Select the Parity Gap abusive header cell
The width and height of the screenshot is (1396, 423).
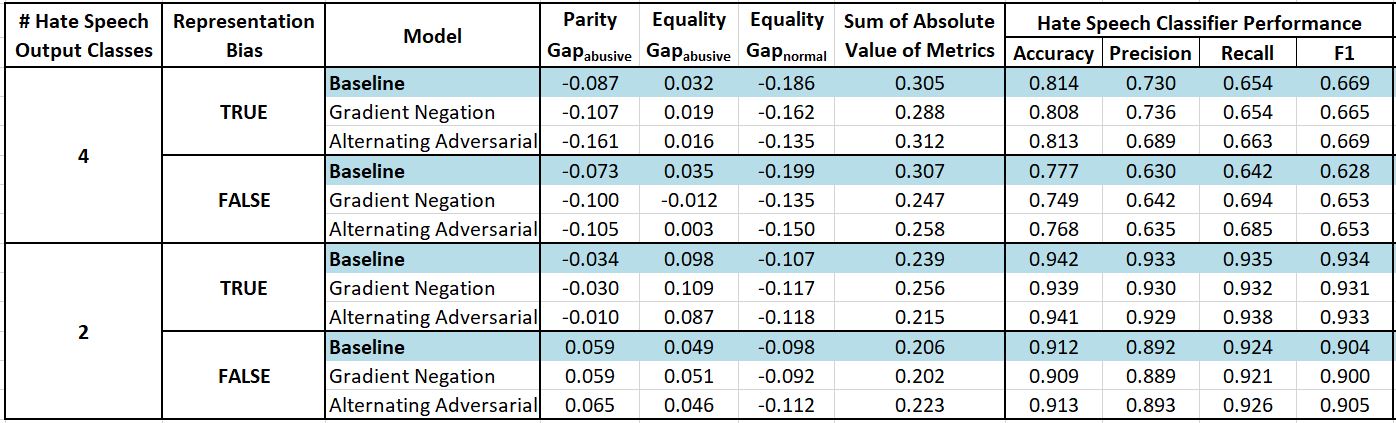590,36
